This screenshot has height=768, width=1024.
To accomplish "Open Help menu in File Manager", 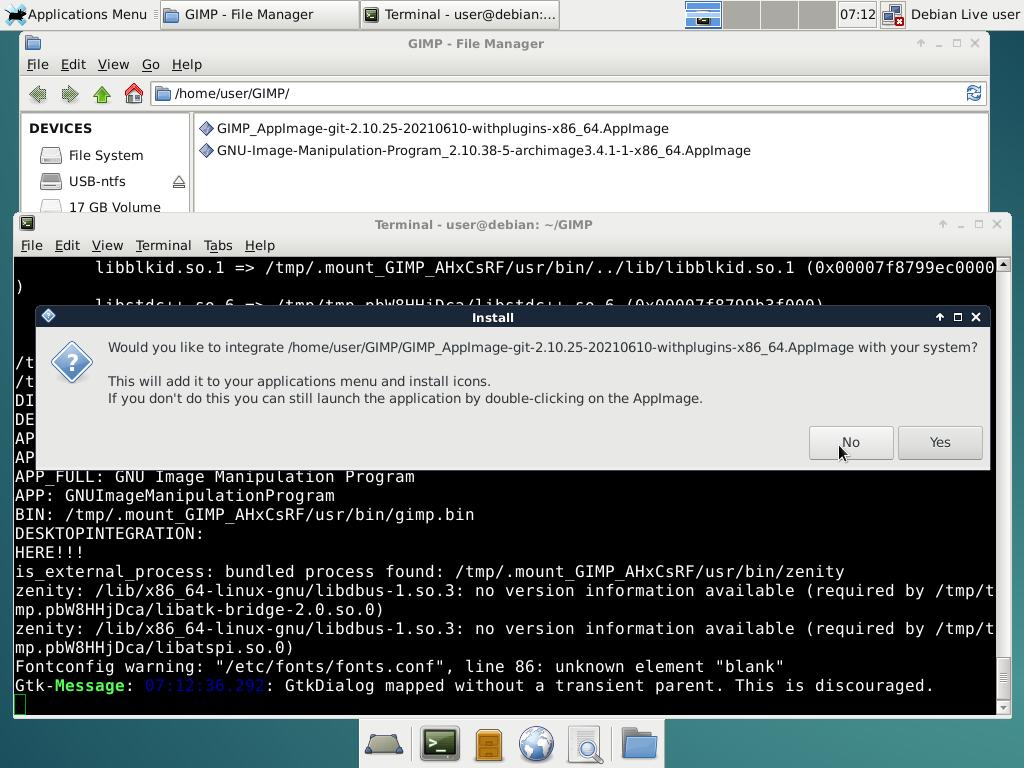I will pos(187,65).
